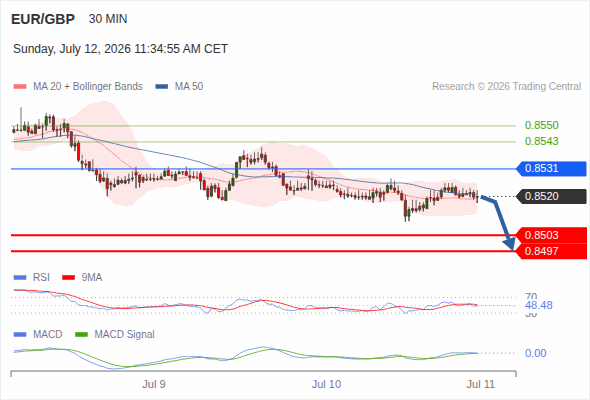Click the Jul 9 time axis label
This screenshot has width=590, height=400.
[154, 384]
